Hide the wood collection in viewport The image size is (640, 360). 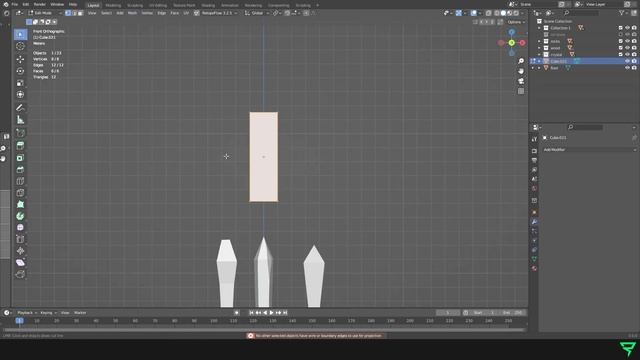627,48
